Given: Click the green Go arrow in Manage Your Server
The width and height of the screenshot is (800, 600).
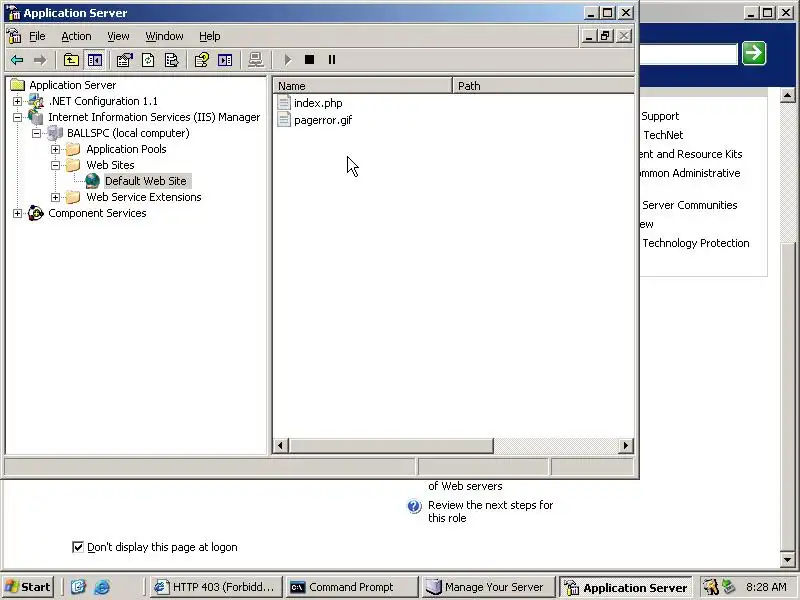Looking at the screenshot, I should tap(754, 53).
